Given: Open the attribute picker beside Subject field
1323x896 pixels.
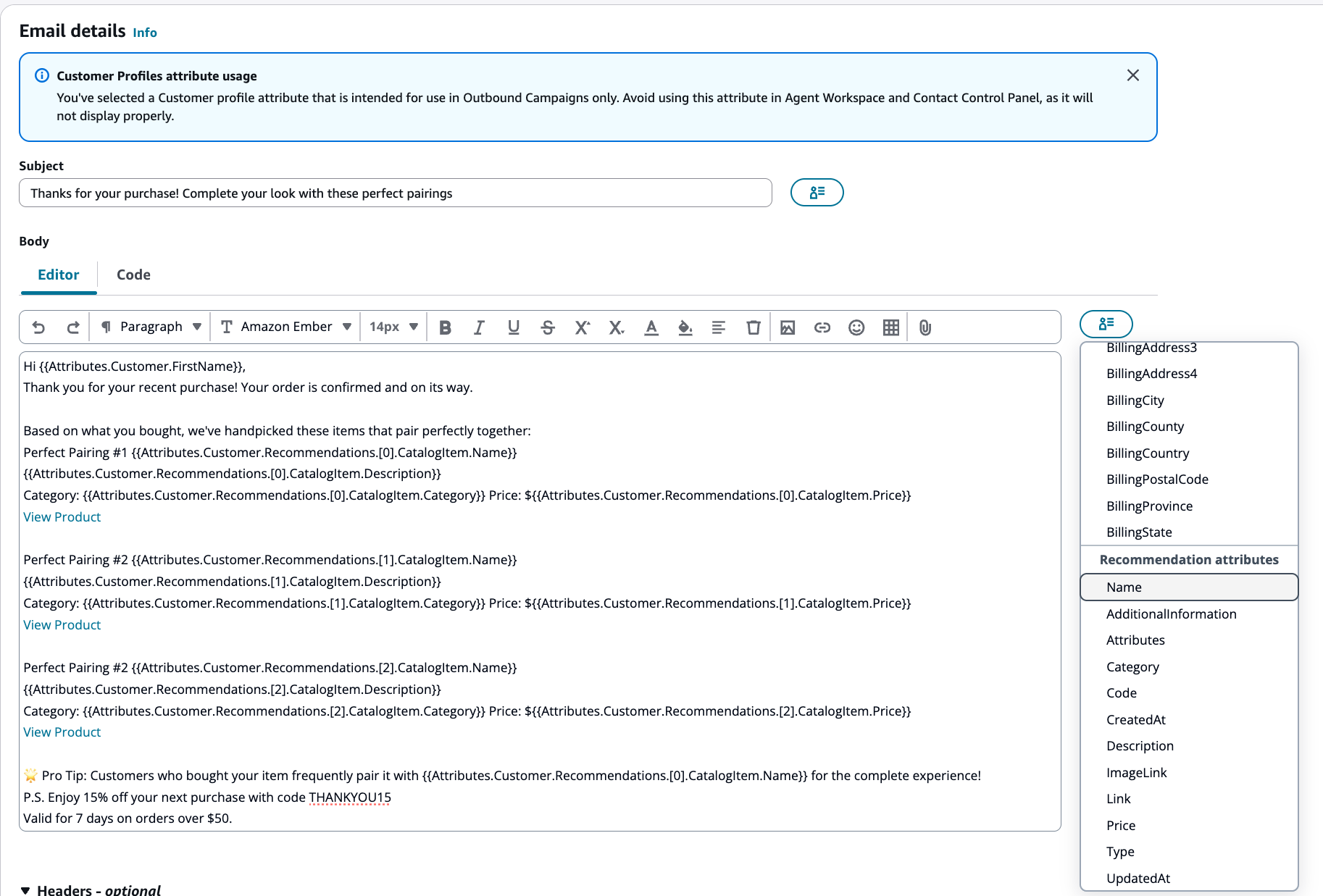Looking at the screenshot, I should (817, 193).
